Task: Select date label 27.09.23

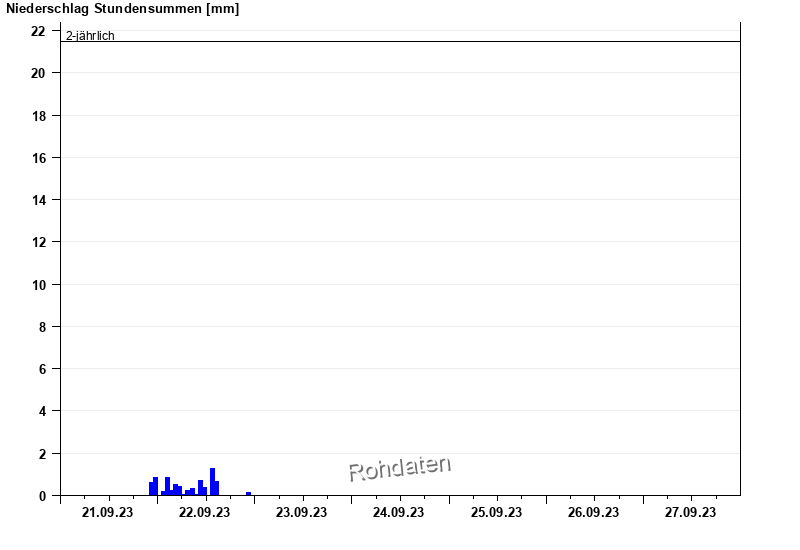Action: 690,512
